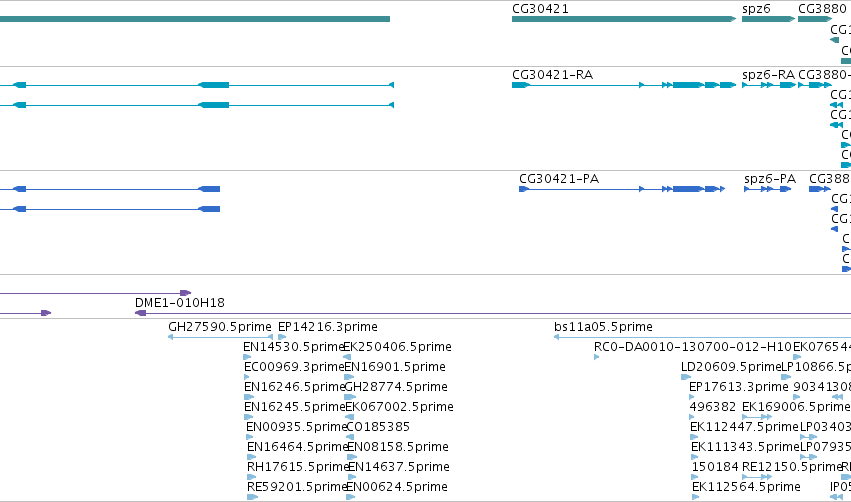Click the EN16464.5prime EST label
The image size is (851, 502).
297,447
